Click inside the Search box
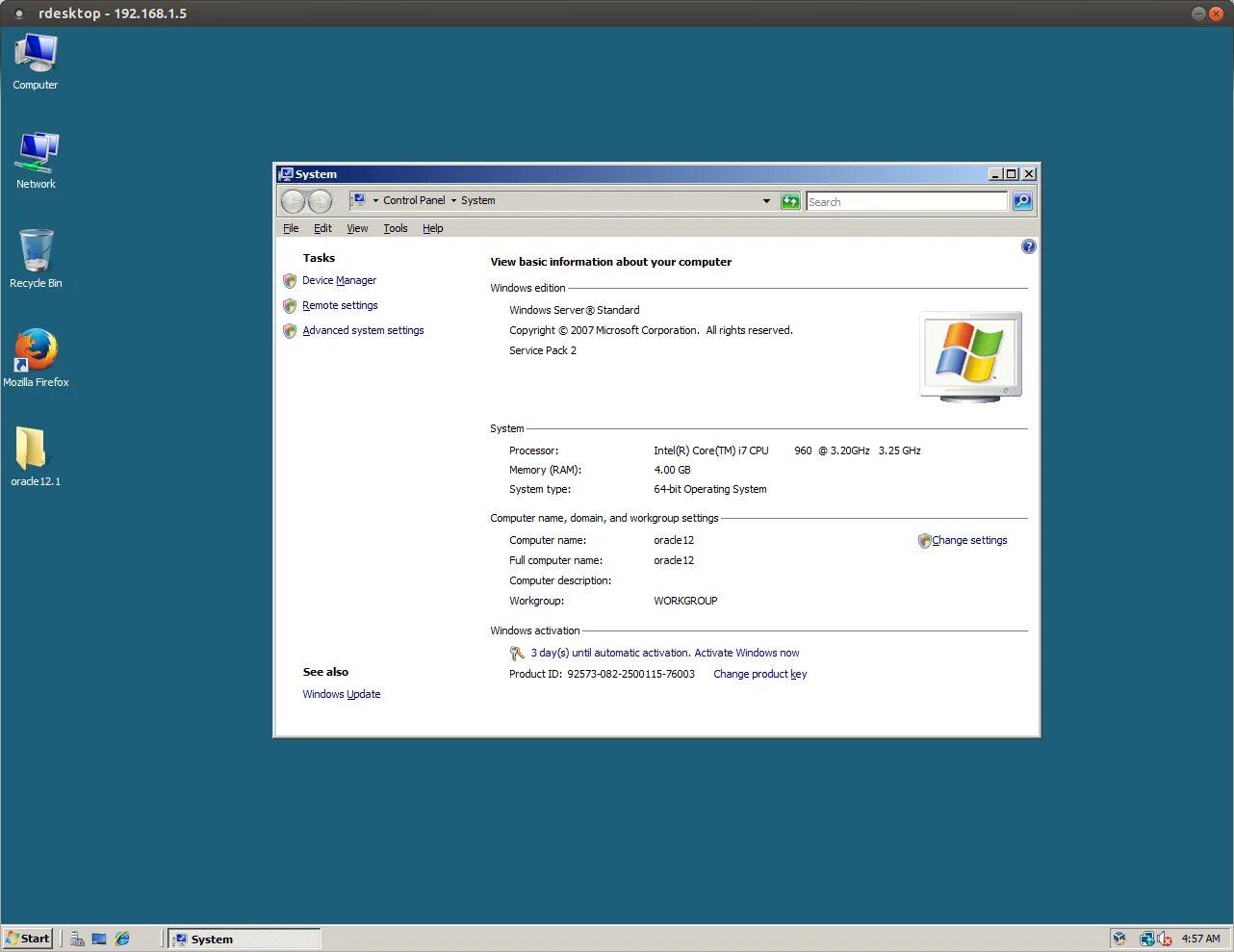 coord(905,201)
